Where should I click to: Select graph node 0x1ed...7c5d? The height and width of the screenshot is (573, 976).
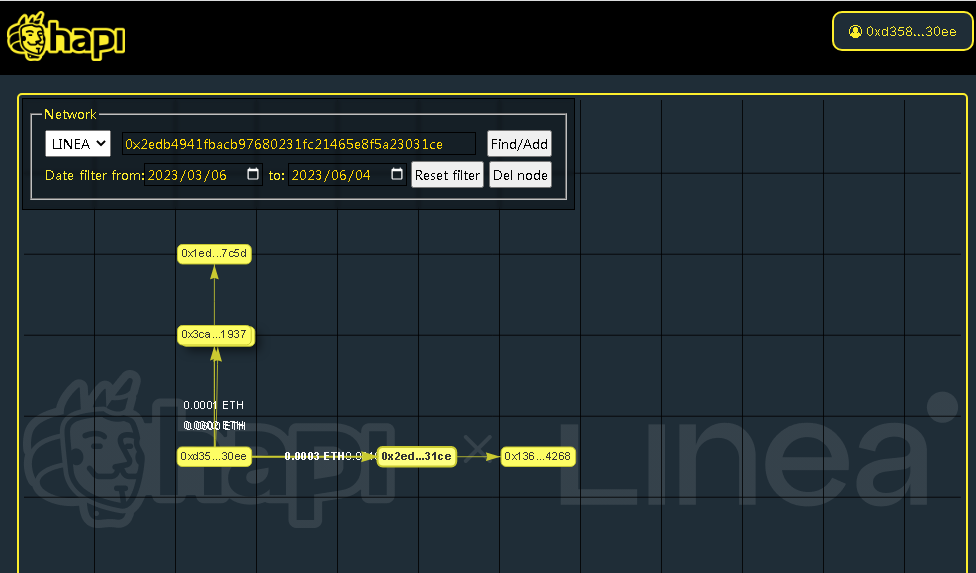point(214,254)
